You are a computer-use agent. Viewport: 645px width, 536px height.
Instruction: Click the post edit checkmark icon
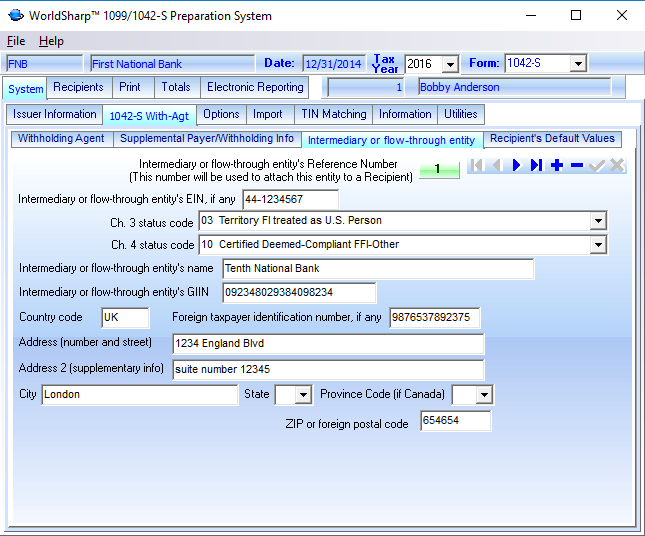tap(597, 166)
